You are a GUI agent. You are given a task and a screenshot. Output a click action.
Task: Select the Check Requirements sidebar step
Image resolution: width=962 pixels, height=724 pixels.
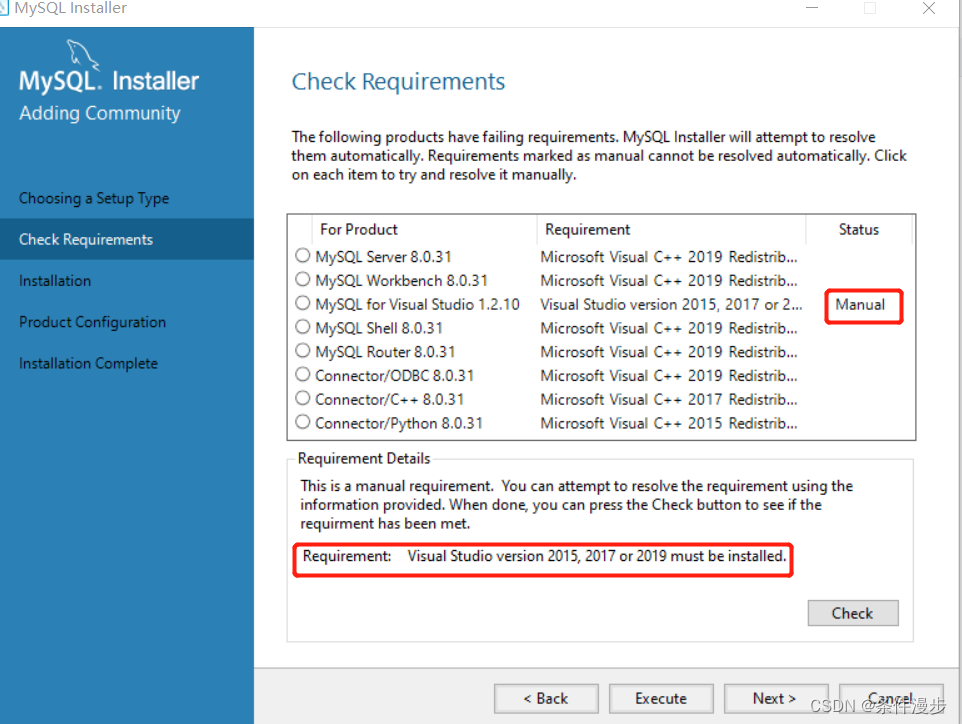(86, 239)
